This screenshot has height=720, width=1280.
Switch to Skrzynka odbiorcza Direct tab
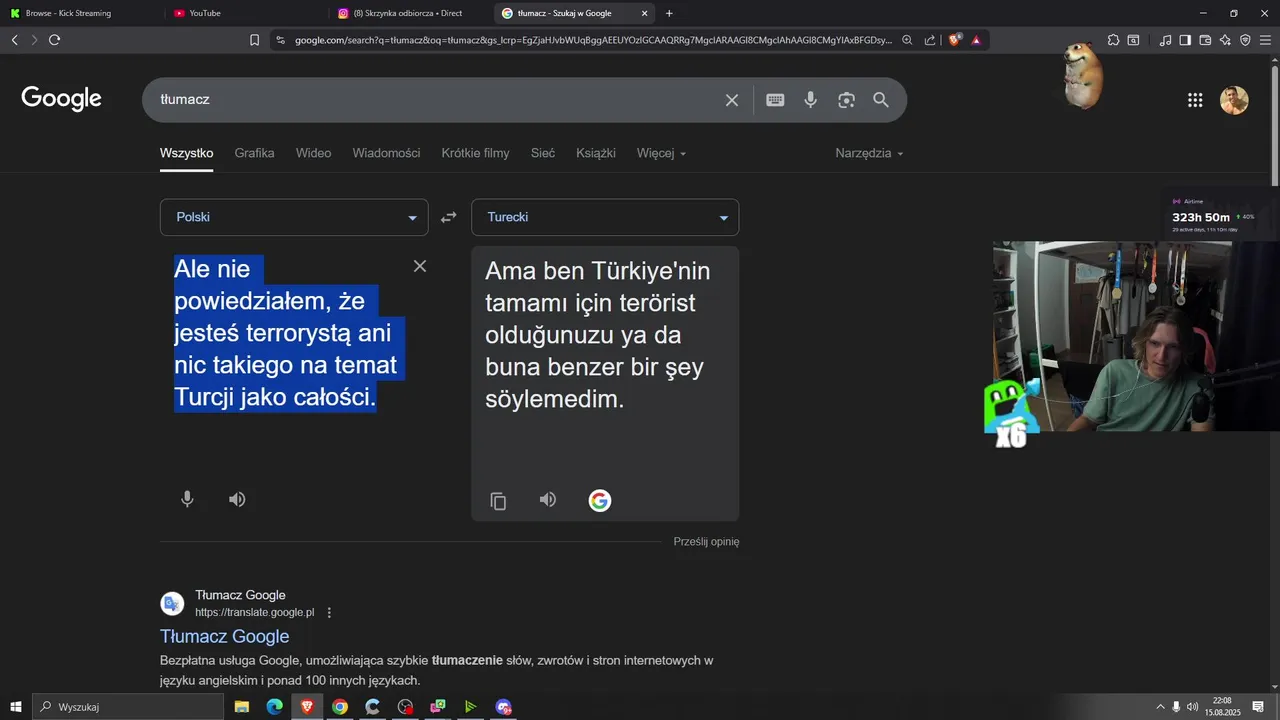pyautogui.click(x=410, y=13)
